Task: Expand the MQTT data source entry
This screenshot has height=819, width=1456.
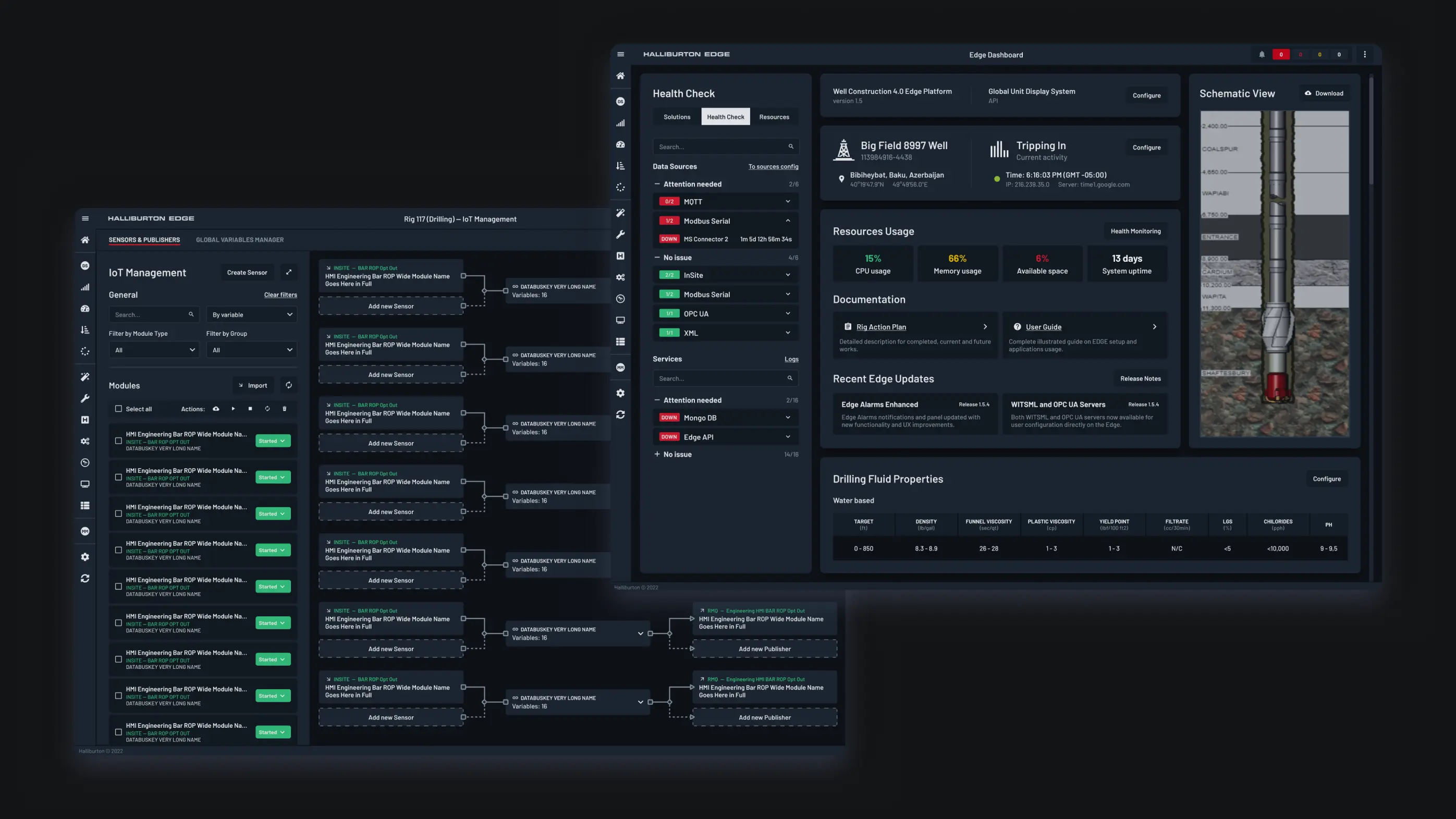Action: coord(787,201)
